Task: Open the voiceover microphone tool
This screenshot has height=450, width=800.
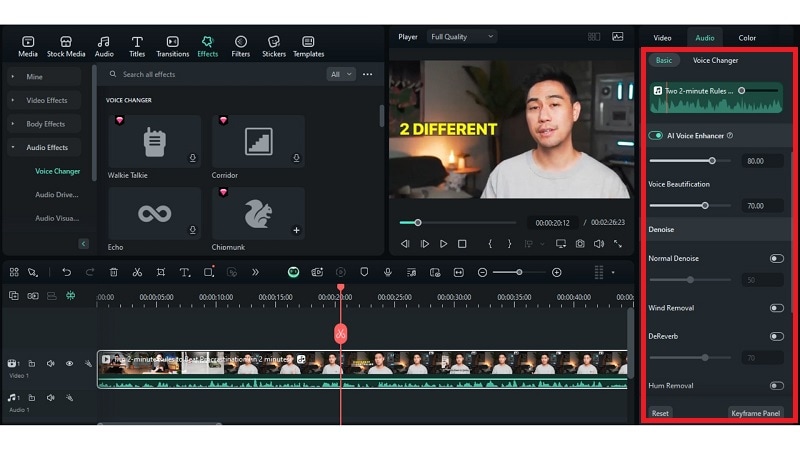Action: pyautogui.click(x=388, y=272)
